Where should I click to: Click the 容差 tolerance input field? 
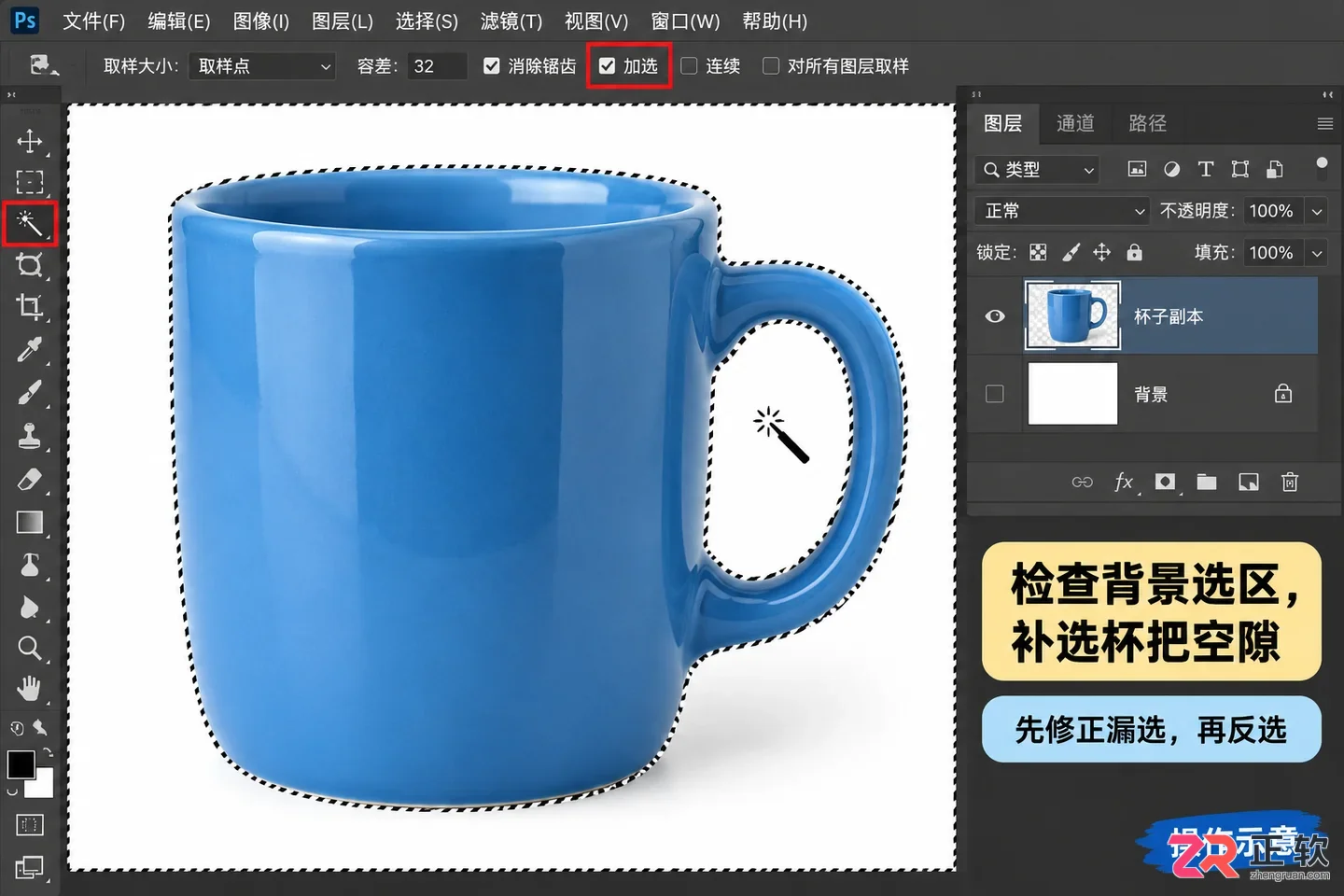tap(437, 66)
